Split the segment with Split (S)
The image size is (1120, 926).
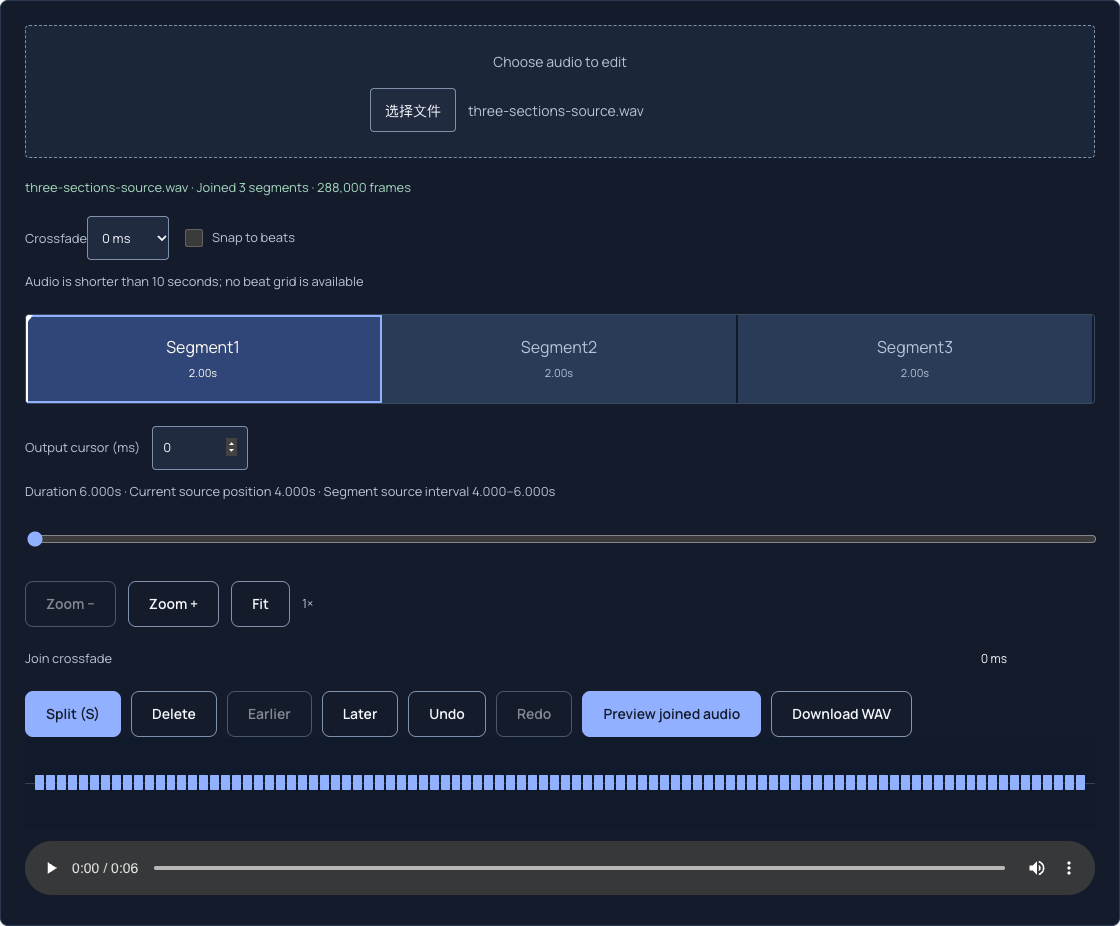(x=73, y=714)
